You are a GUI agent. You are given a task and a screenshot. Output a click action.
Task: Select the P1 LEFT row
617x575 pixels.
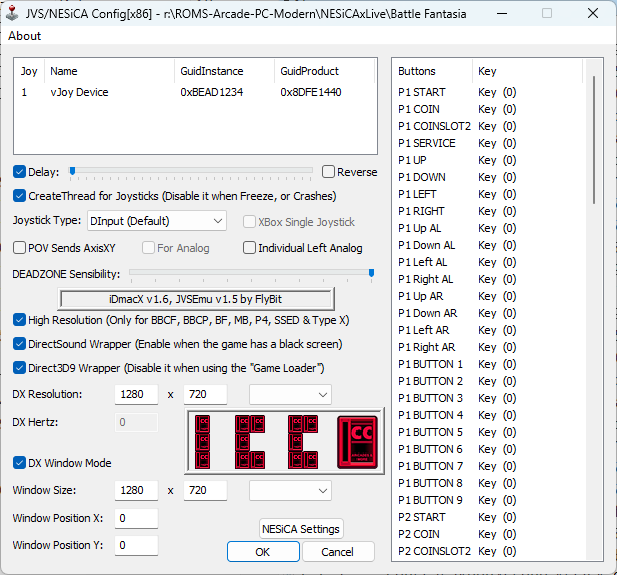click(x=488, y=194)
